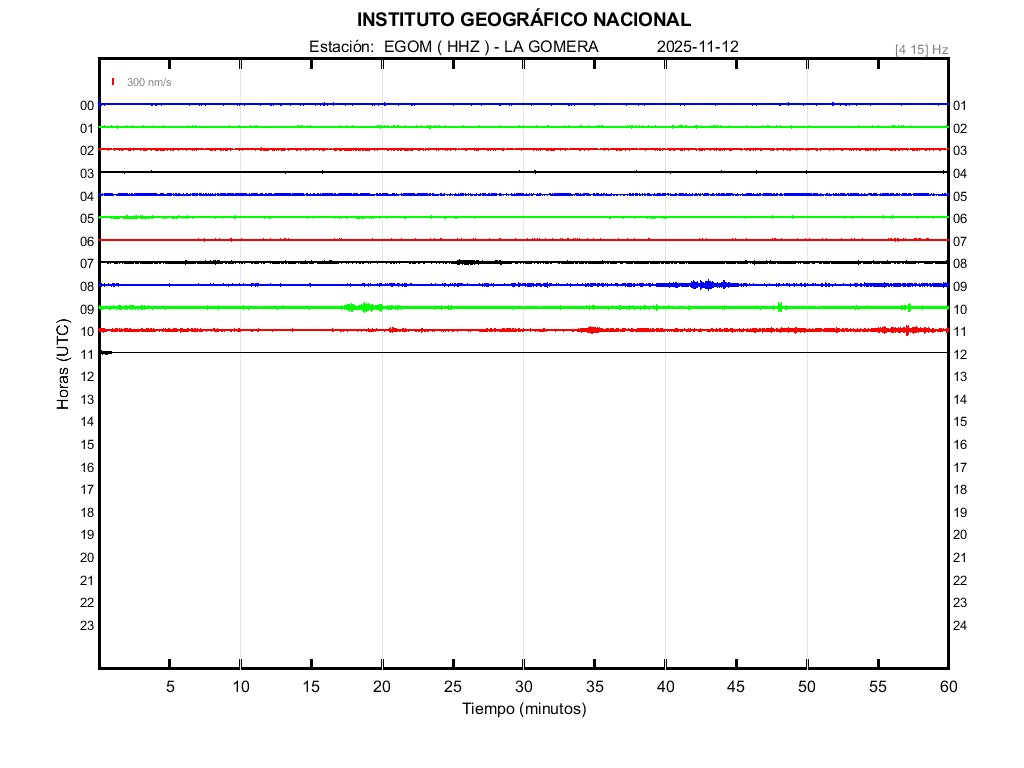Click the left hour label 23
The width and height of the screenshot is (1024, 768).
pos(87,625)
